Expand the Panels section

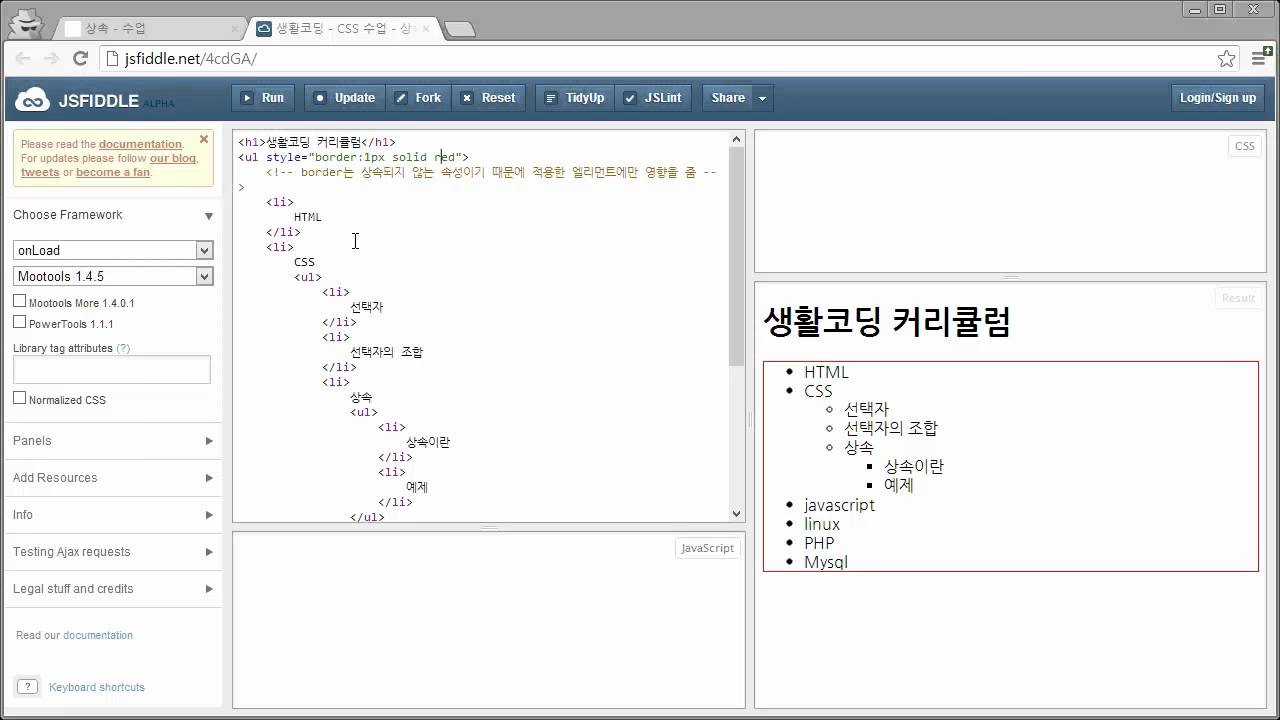[x=113, y=441]
